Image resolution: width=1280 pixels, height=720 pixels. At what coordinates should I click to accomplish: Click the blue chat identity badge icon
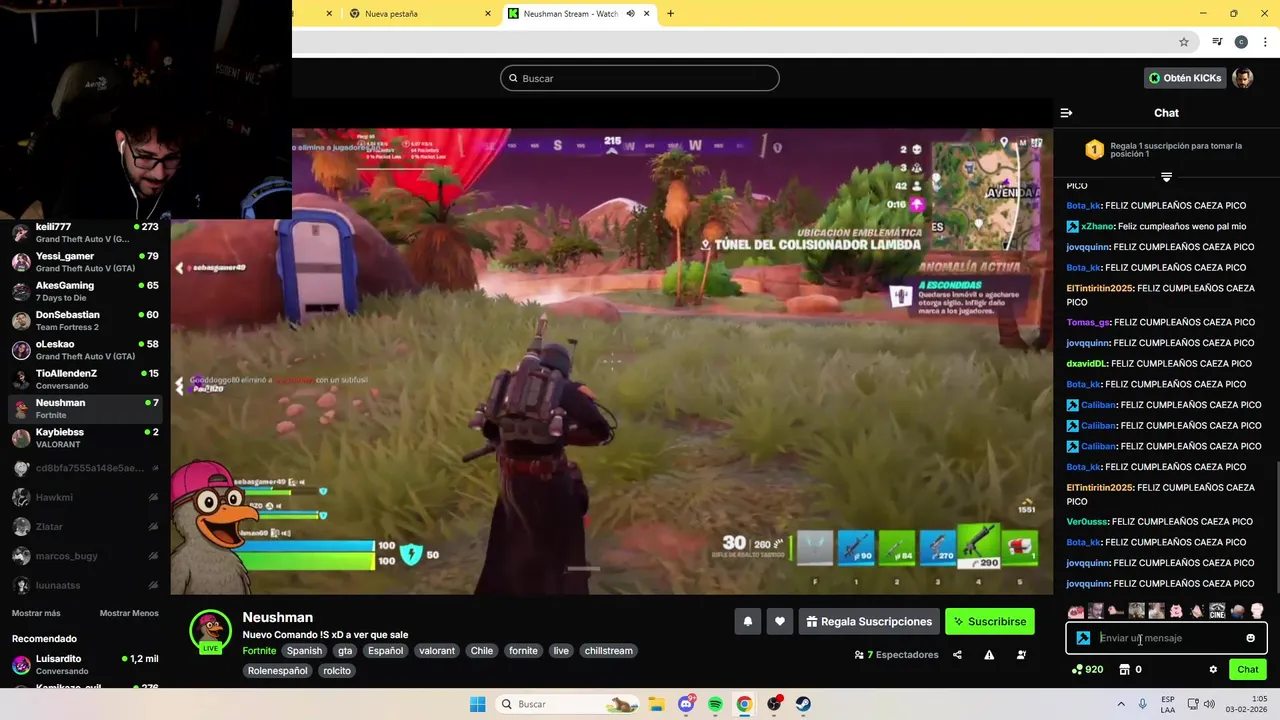[x=1083, y=638]
